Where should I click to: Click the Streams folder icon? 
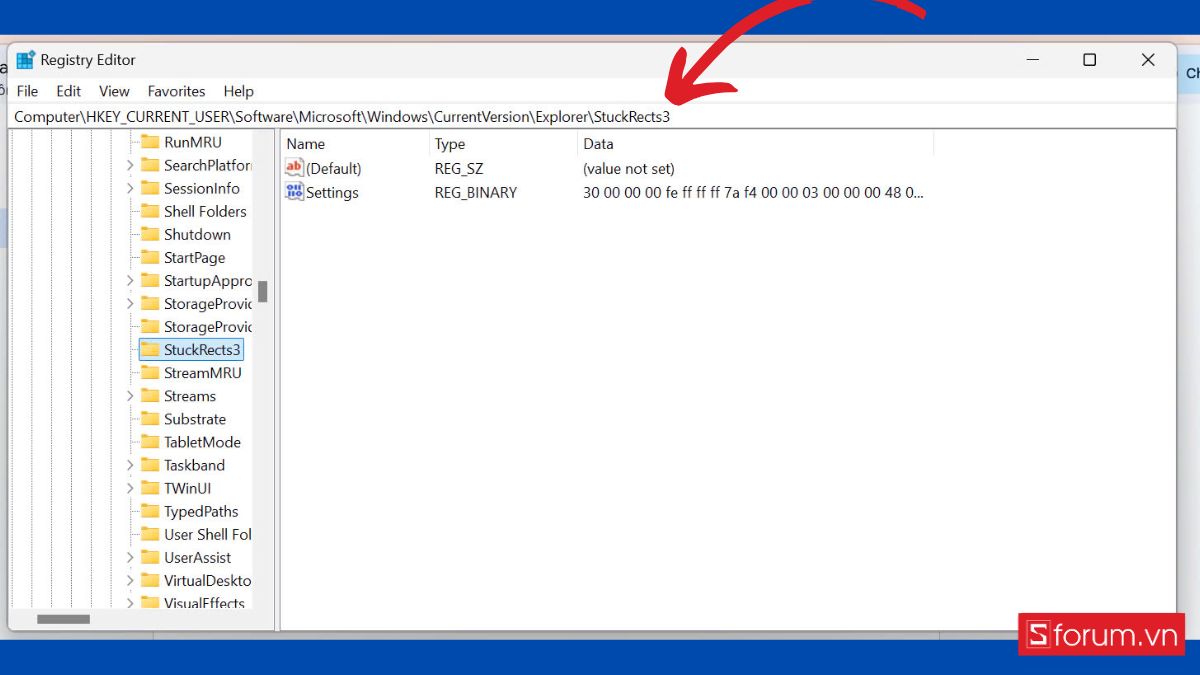[x=150, y=396]
